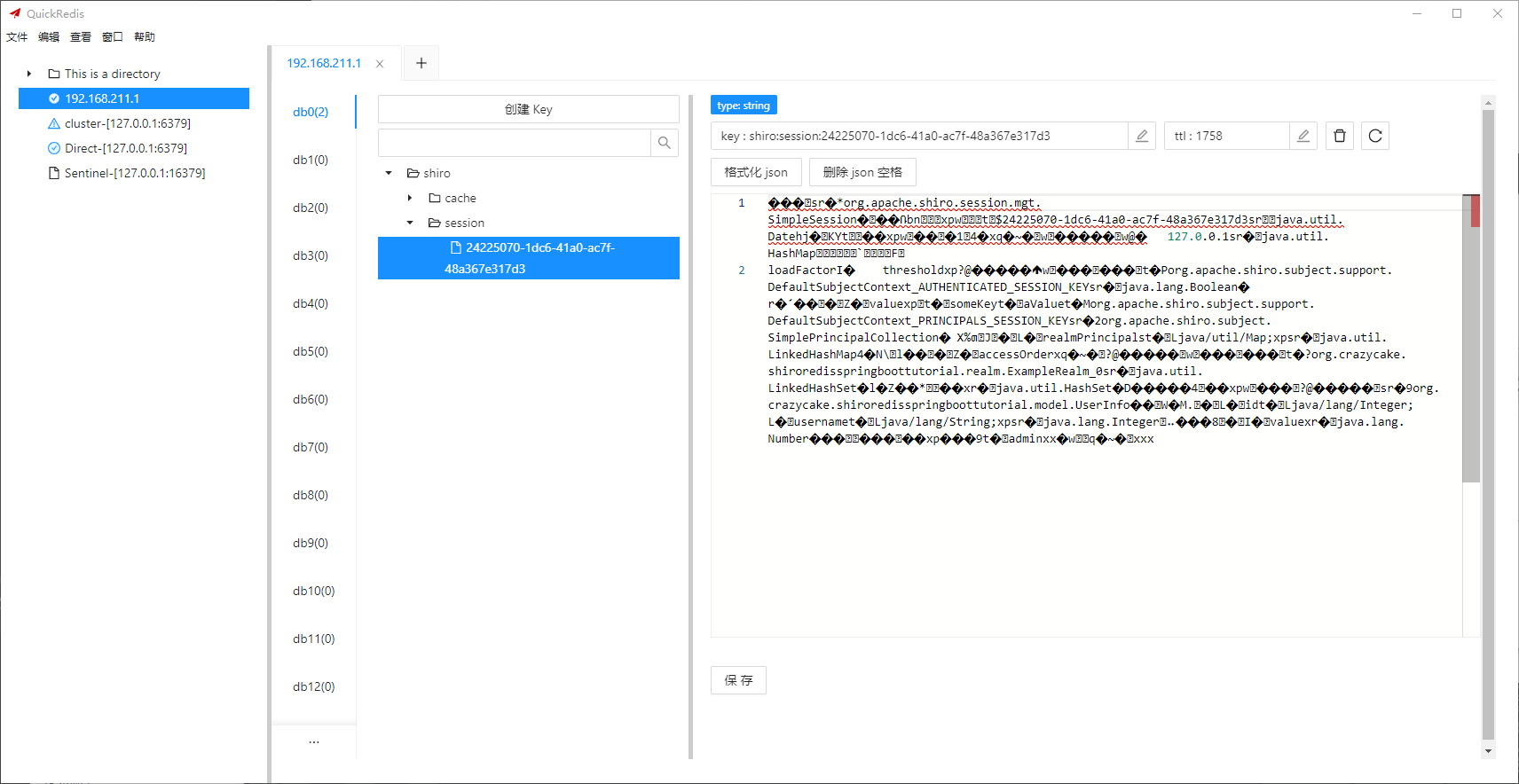The height and width of the screenshot is (784, 1519).
Task: Select database db4(0)
Action: [x=311, y=303]
